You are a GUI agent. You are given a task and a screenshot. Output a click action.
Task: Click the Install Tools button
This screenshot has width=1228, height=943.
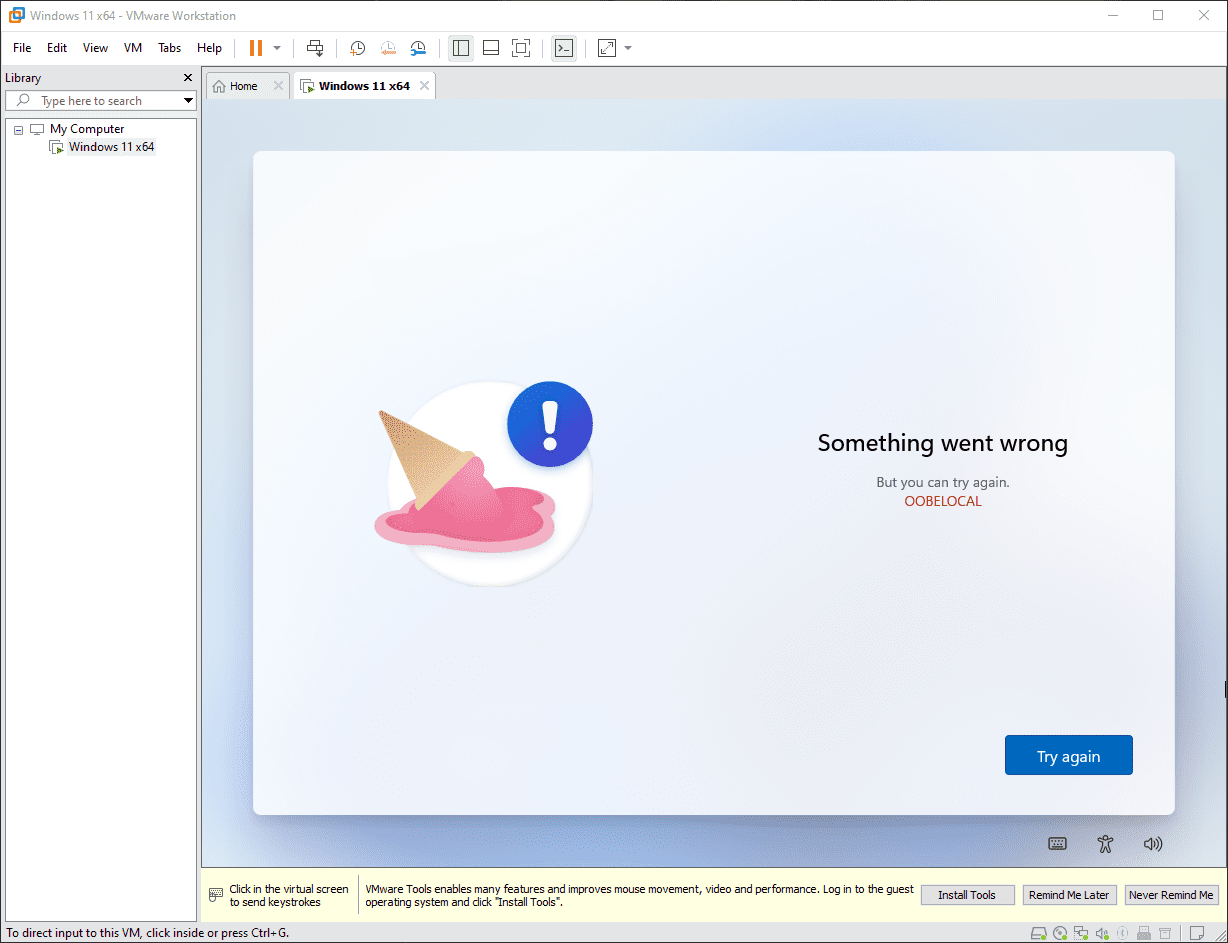point(967,895)
